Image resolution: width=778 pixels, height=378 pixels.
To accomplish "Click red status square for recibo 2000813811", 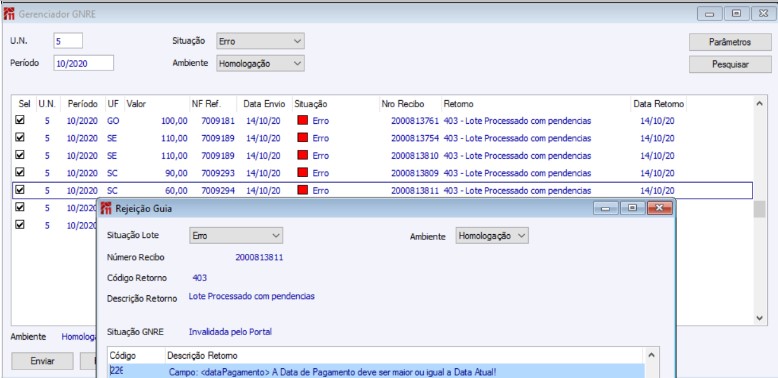I will (x=302, y=190).
